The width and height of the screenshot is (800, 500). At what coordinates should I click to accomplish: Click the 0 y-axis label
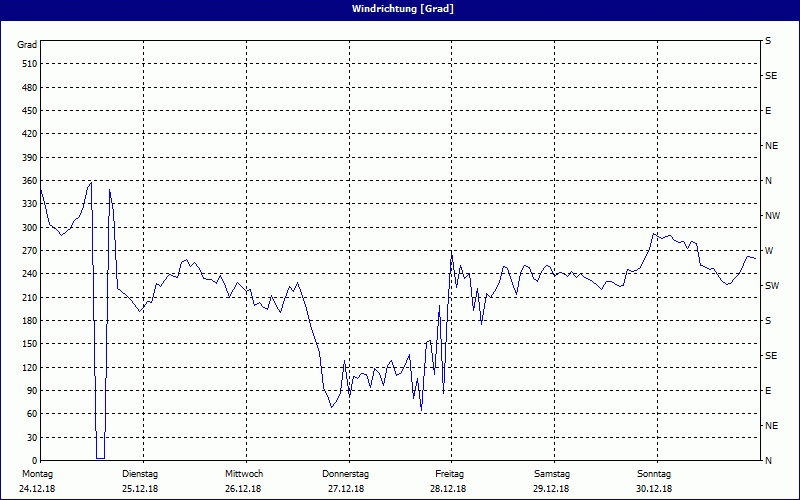click(x=34, y=461)
